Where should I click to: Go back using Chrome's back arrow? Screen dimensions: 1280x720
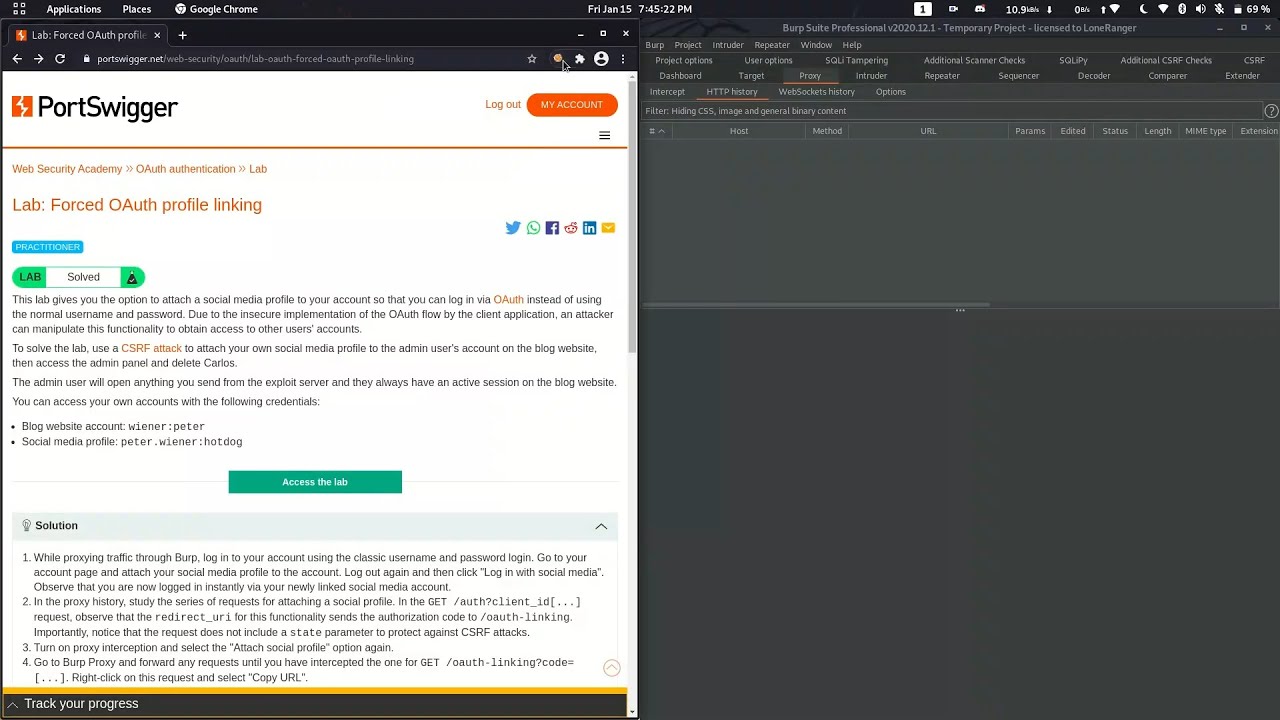click(x=17, y=59)
